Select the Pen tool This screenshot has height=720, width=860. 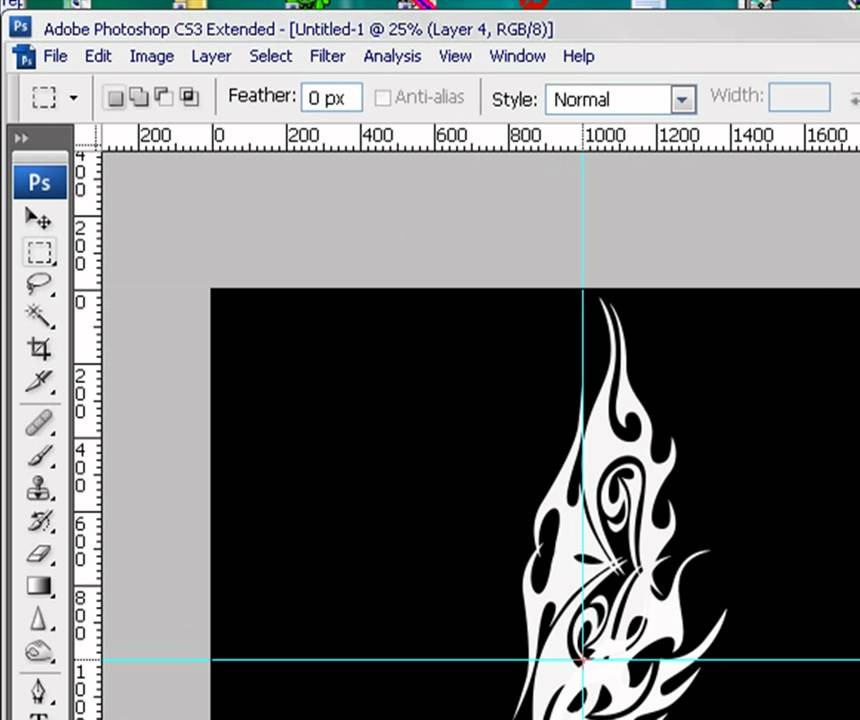click(39, 691)
